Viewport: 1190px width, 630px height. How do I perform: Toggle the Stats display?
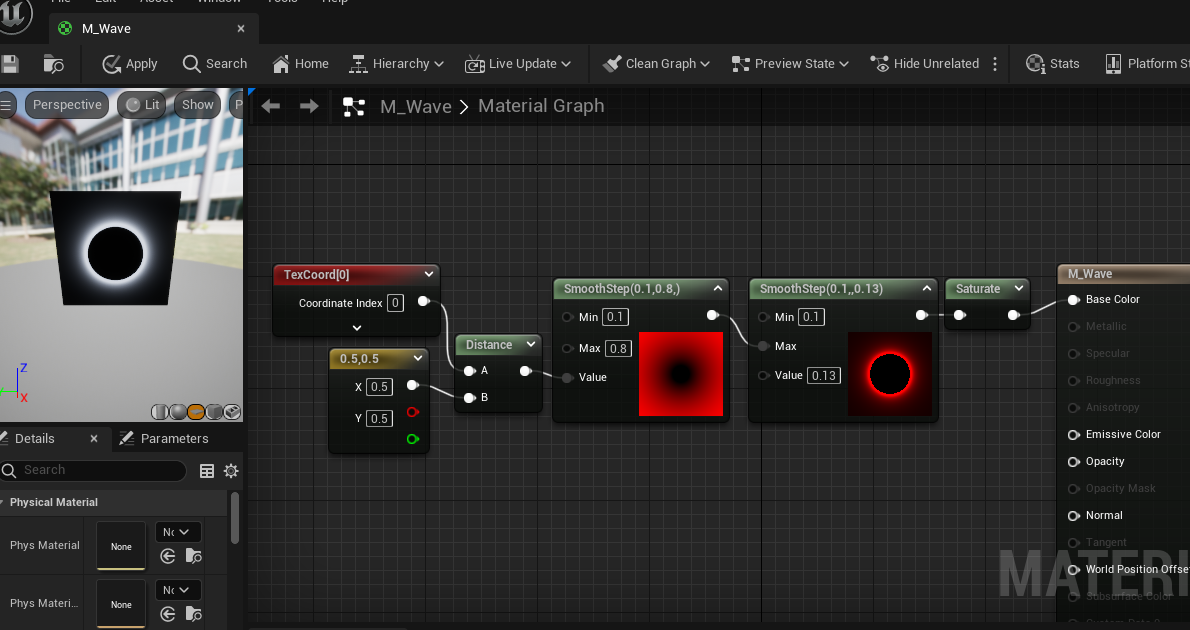coord(1052,64)
